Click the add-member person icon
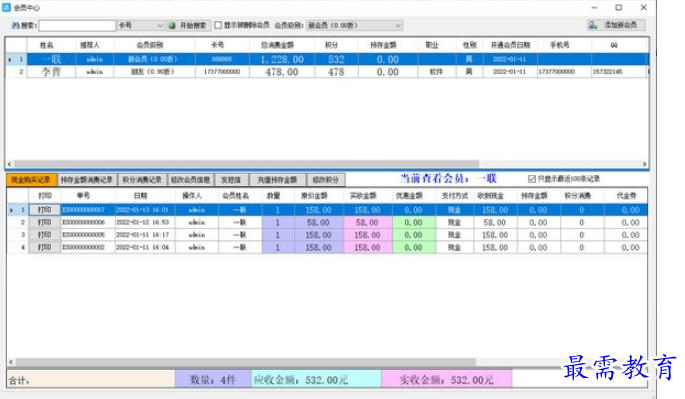Viewport: 685px width, 399px height. tap(593, 25)
